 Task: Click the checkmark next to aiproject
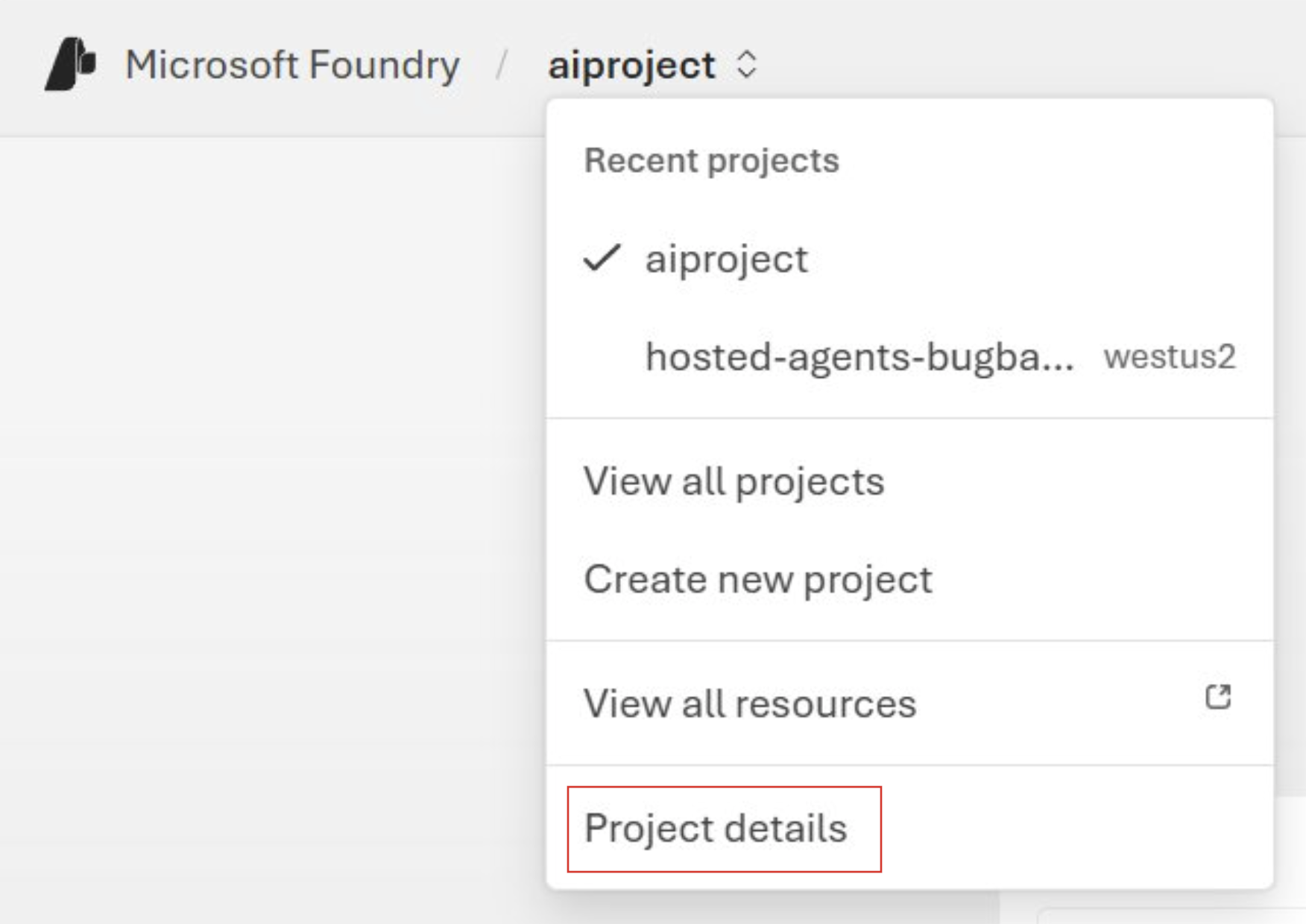pos(601,259)
